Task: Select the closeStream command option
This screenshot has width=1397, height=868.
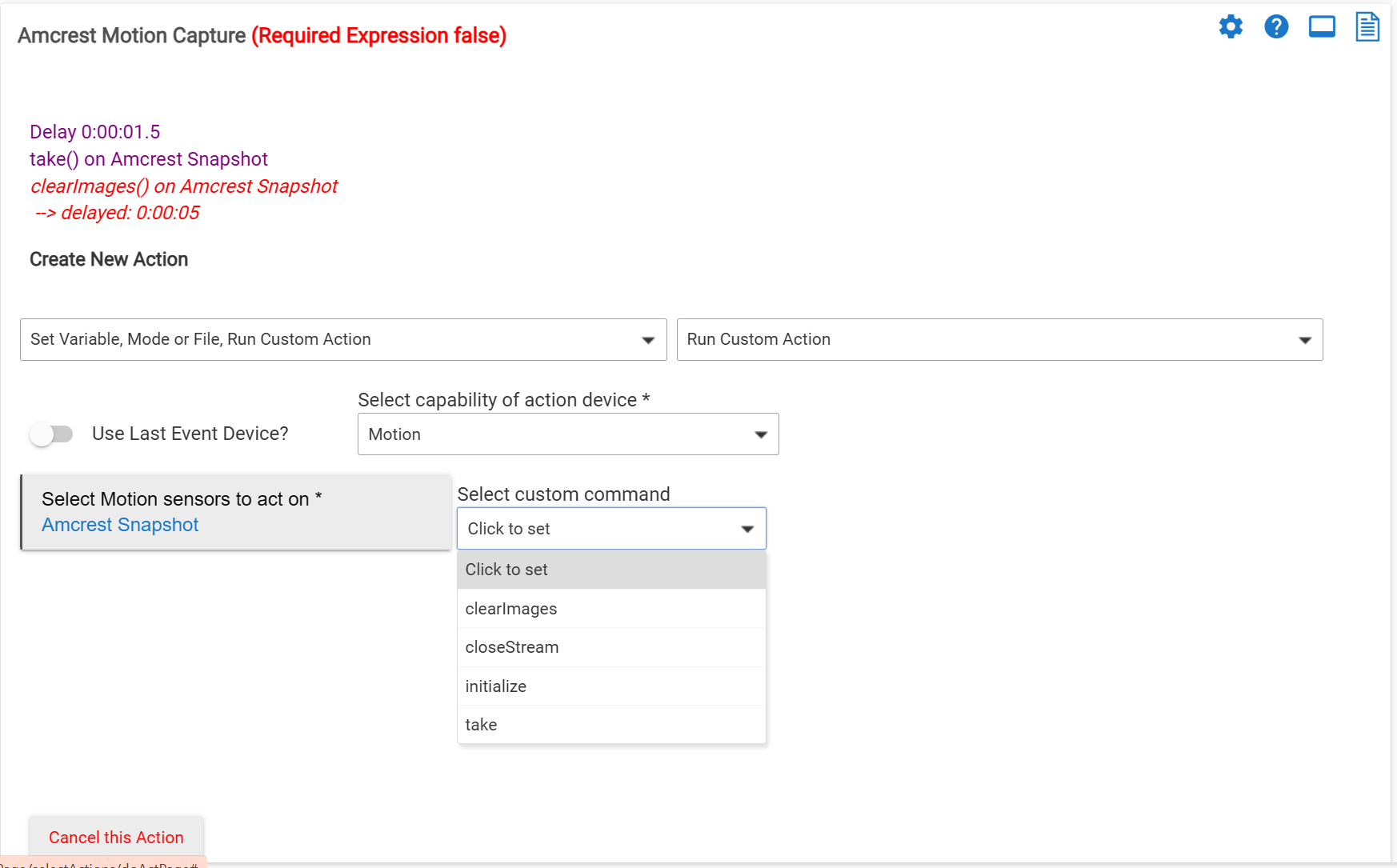Action: [611, 647]
